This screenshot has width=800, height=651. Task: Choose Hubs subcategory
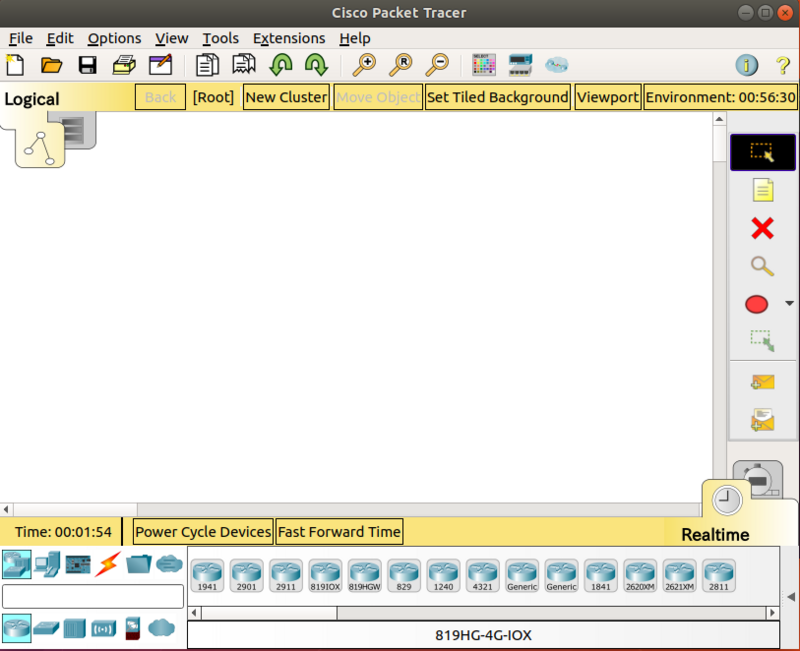tap(74, 628)
